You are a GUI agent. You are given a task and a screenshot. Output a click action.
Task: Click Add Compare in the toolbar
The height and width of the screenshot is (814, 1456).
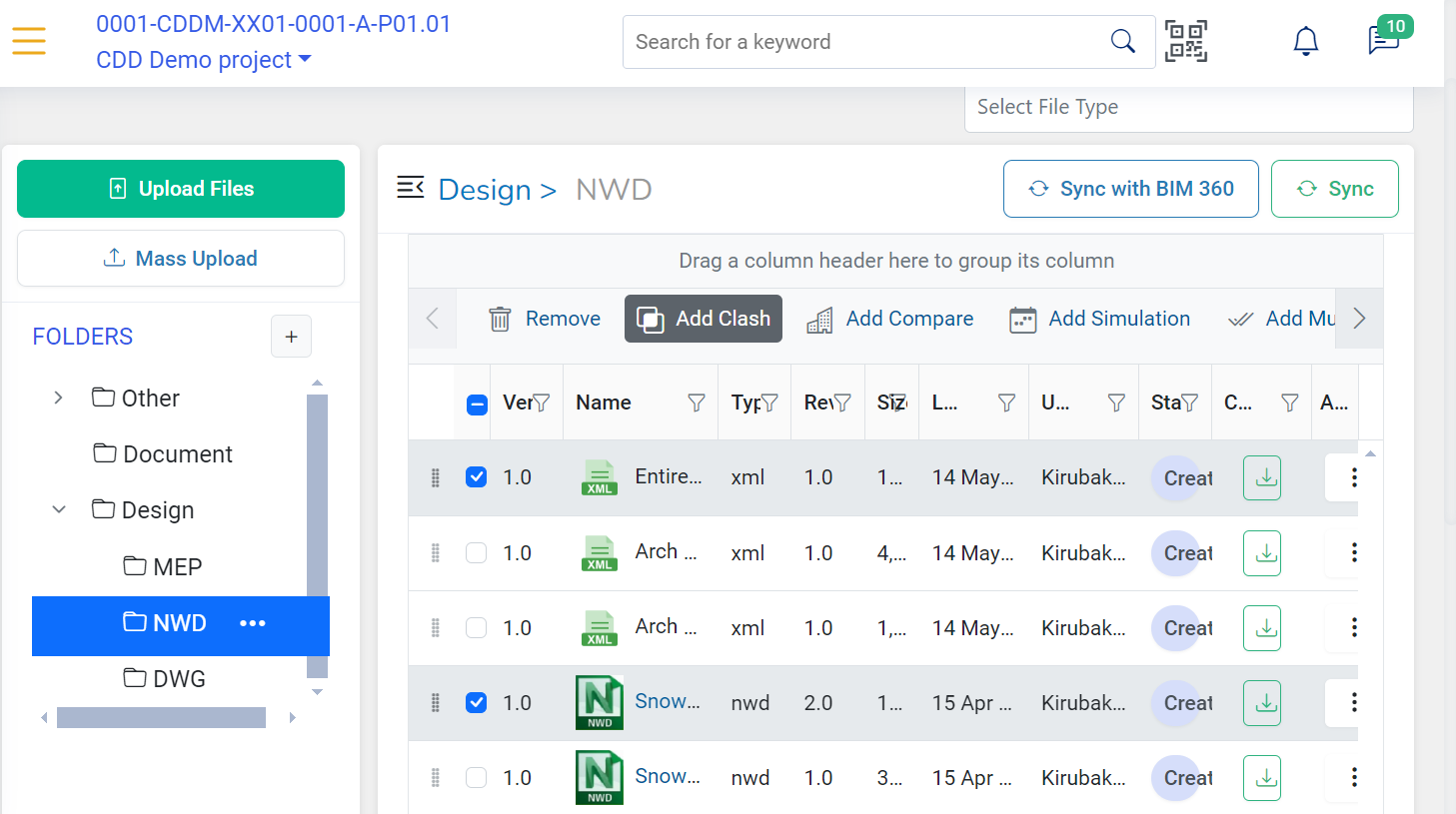click(x=889, y=319)
